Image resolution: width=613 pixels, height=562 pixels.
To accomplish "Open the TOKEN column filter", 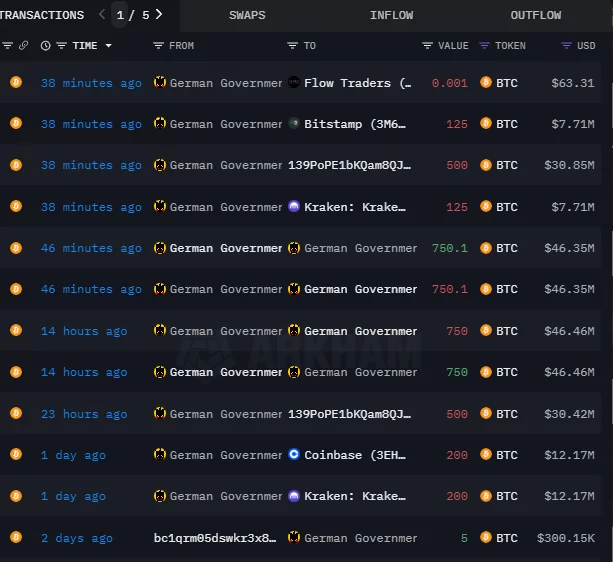I will (485, 46).
